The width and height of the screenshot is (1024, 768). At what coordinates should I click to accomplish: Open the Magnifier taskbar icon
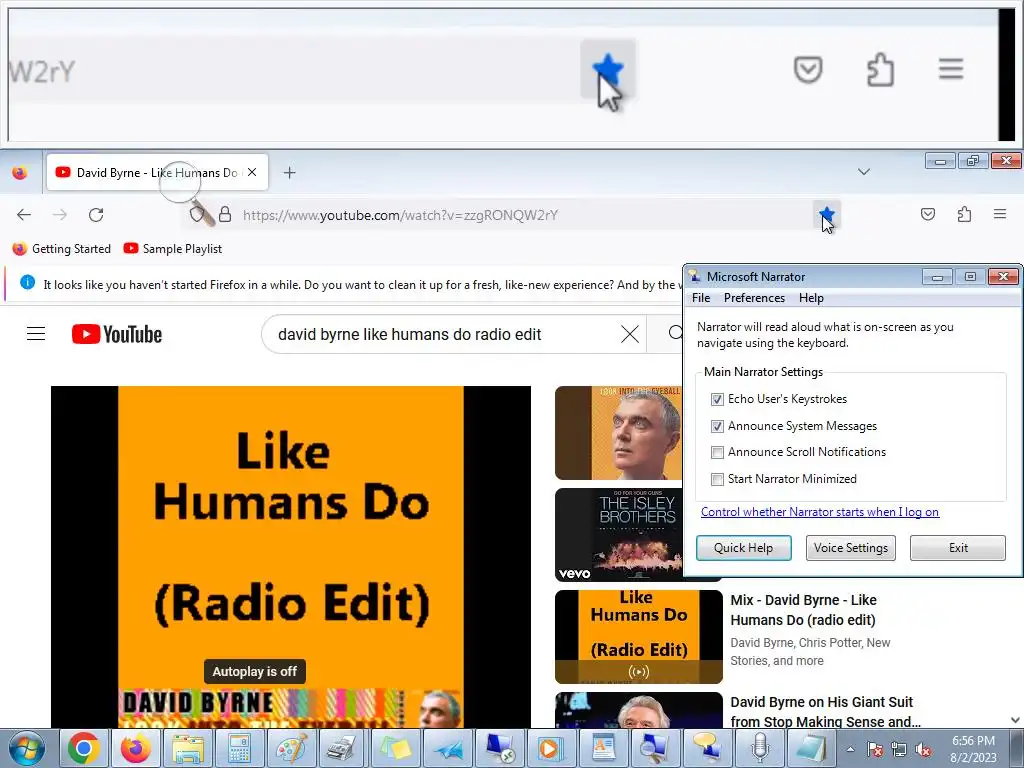pos(654,748)
